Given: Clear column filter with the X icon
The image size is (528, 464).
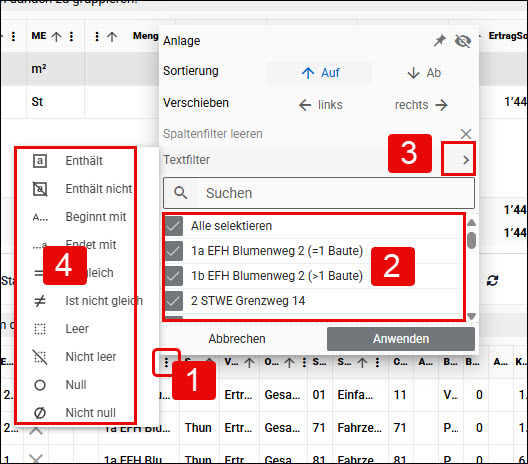Looking at the screenshot, I should pos(466,134).
